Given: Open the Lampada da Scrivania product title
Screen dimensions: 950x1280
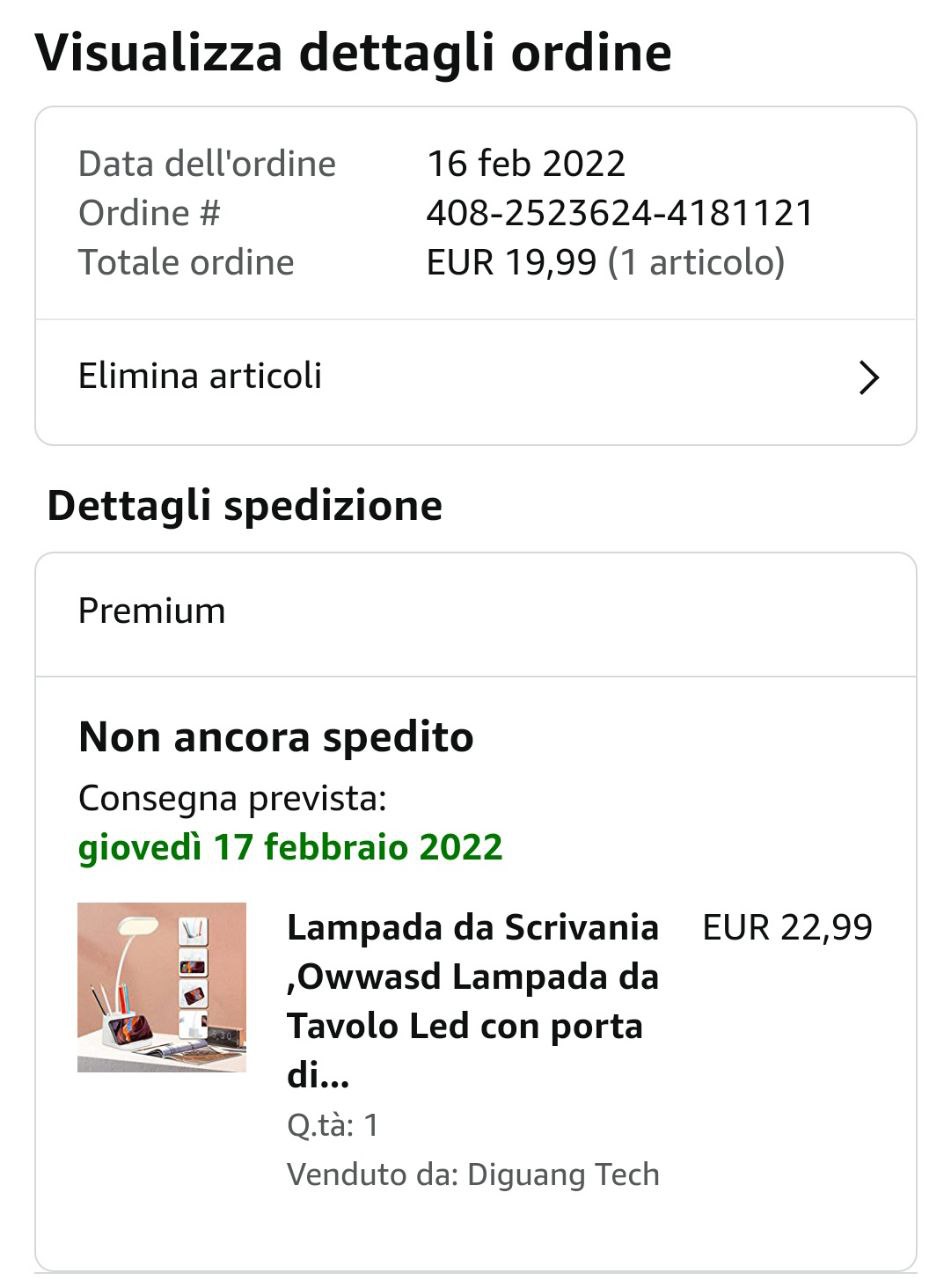Looking at the screenshot, I should pyautogui.click(x=473, y=1001).
